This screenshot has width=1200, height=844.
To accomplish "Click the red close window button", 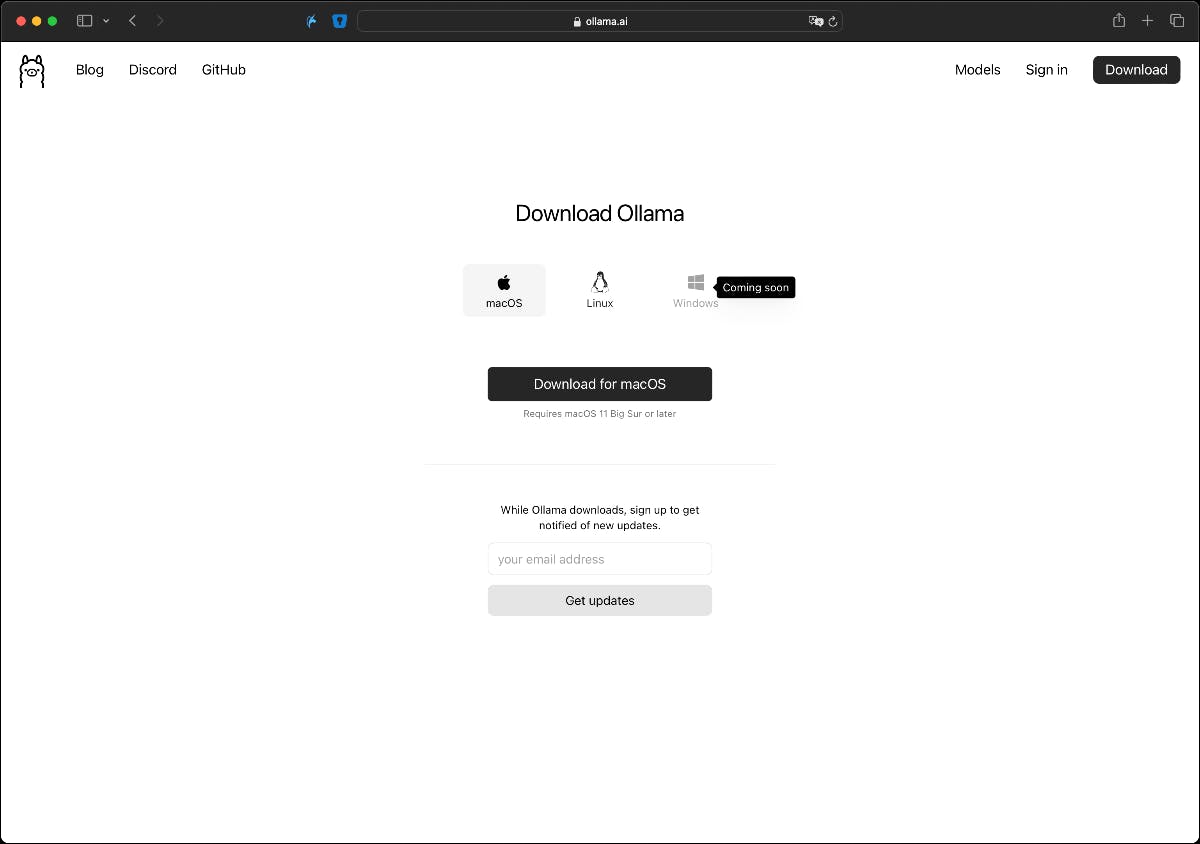I will tap(21, 21).
